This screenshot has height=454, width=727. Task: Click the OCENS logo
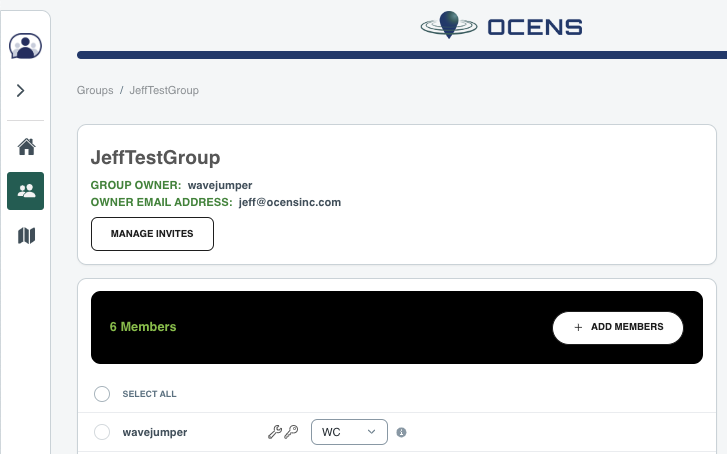501,26
